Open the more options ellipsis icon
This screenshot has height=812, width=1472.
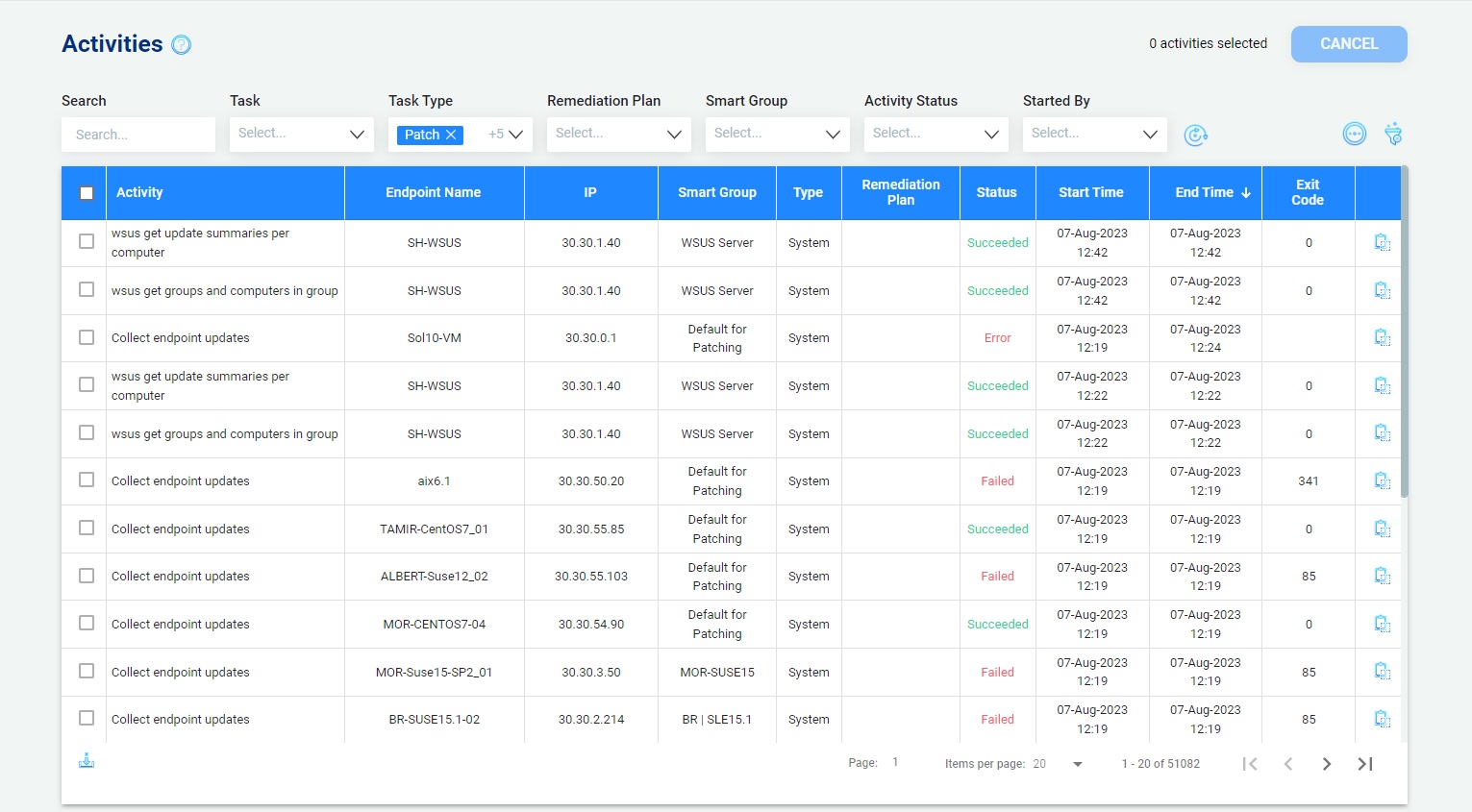[x=1354, y=135]
